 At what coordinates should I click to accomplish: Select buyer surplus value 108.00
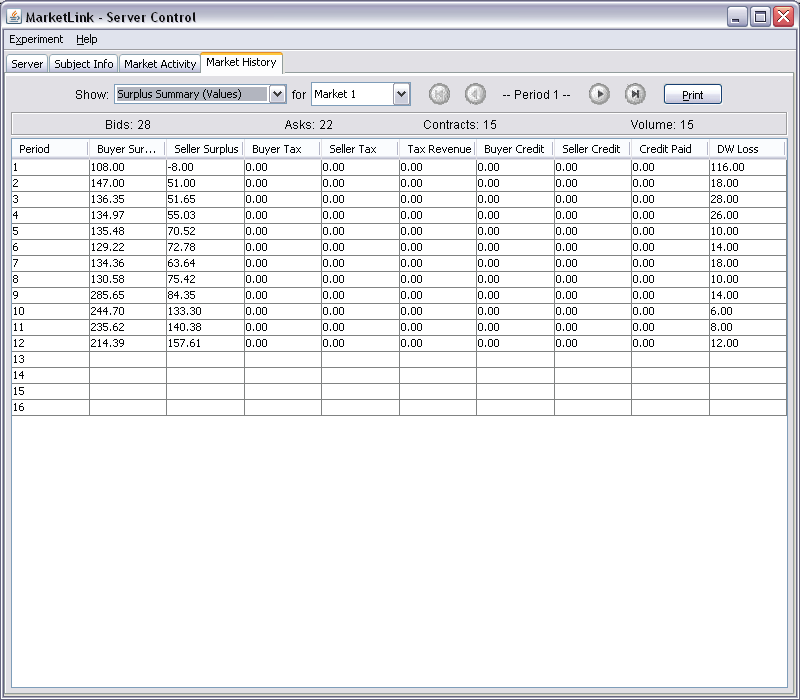point(128,167)
